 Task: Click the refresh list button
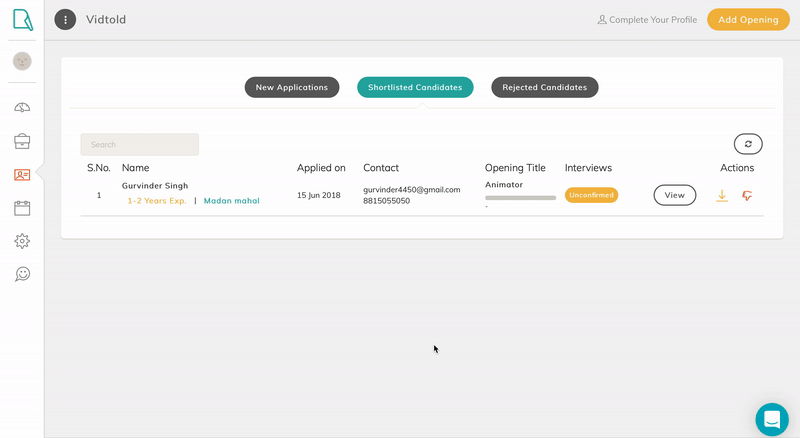point(748,144)
